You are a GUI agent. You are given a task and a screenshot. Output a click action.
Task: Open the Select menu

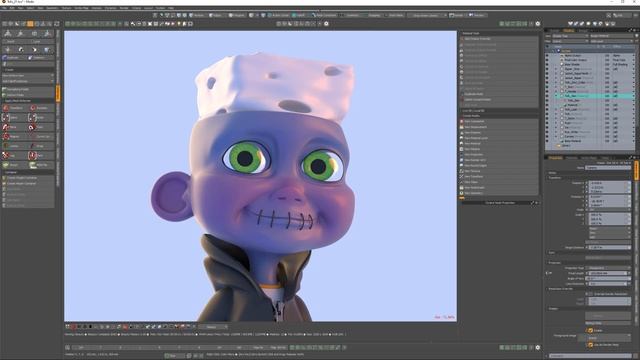pos(31,8)
